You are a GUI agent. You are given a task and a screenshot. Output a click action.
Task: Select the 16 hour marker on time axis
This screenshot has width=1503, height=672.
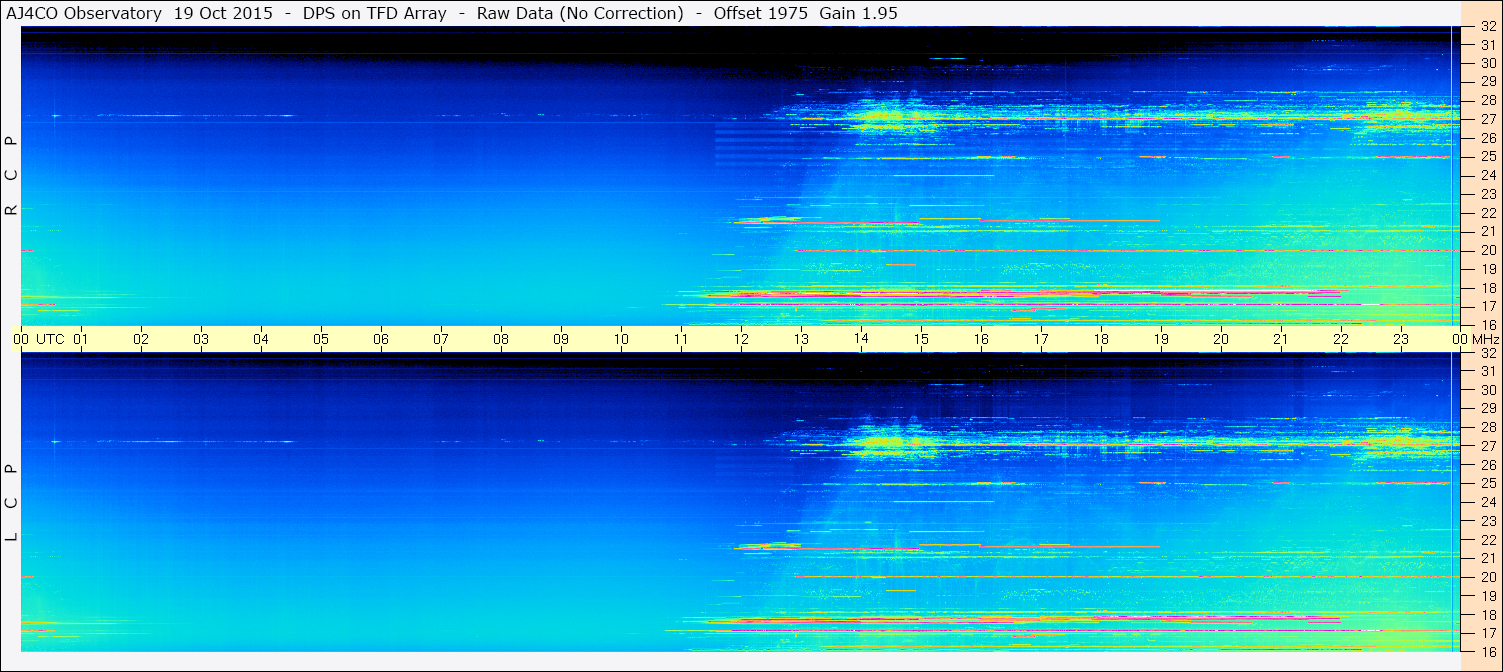(x=981, y=339)
